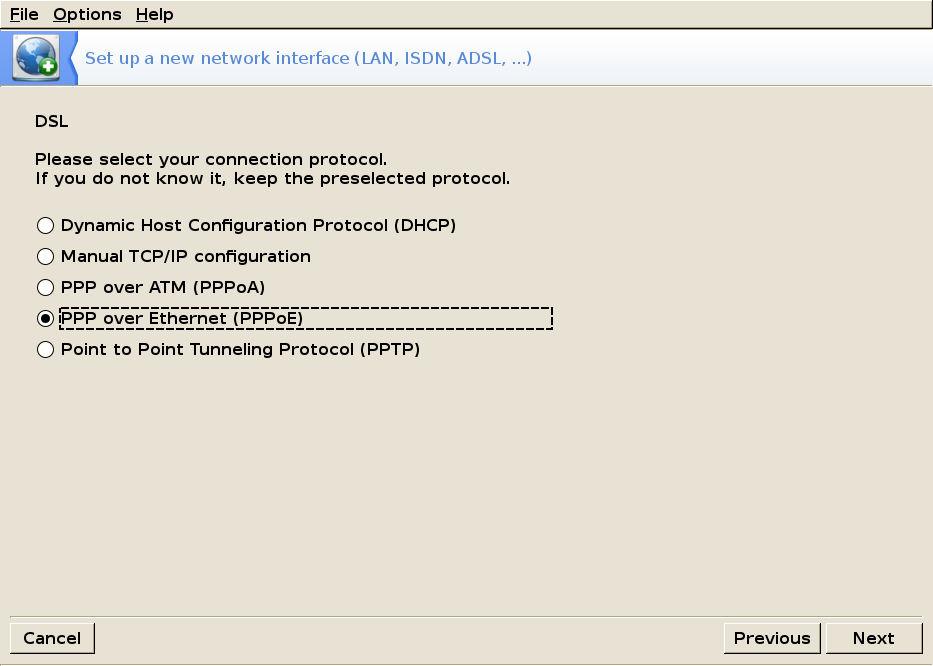Screen dimensions: 933x666
Task: Open the Help menu
Action: (155, 14)
